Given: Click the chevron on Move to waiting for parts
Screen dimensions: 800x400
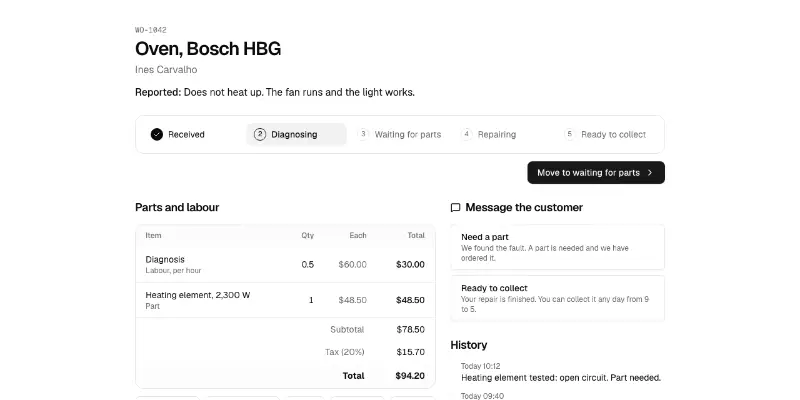Looking at the screenshot, I should [x=650, y=173].
